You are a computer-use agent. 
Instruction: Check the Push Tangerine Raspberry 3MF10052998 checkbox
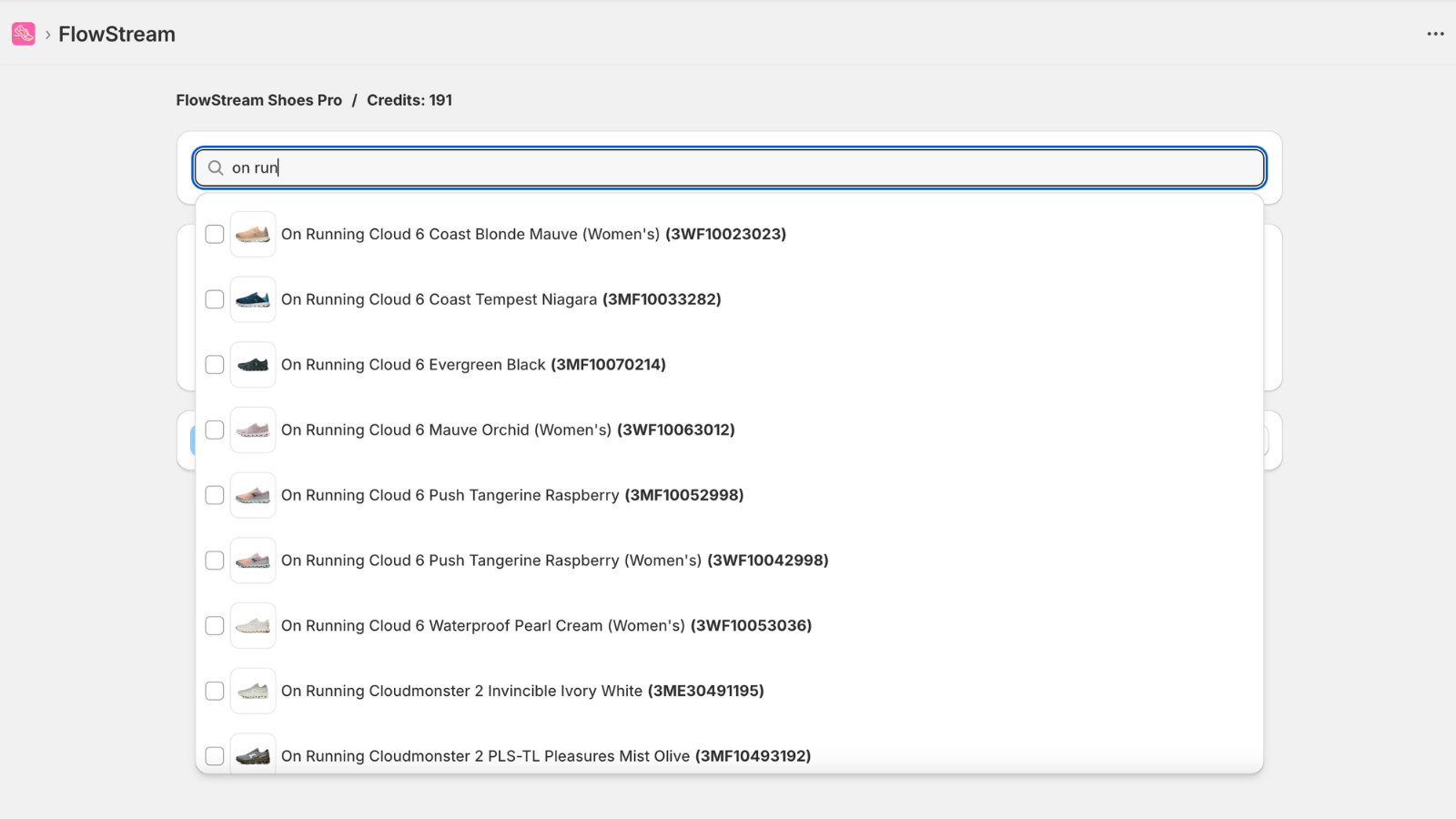pyautogui.click(x=215, y=495)
